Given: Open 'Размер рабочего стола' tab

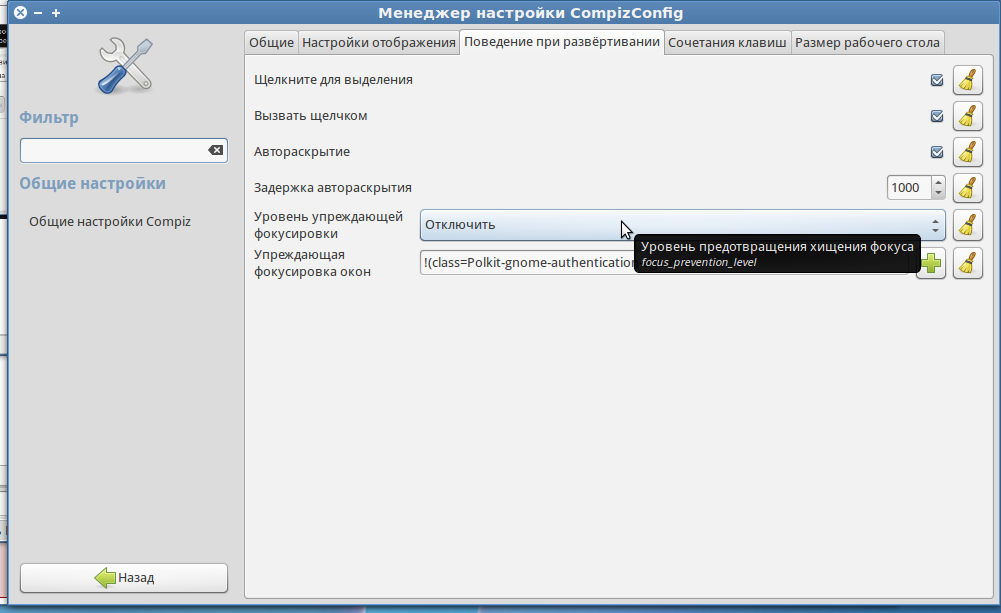Looking at the screenshot, I should tap(867, 43).
